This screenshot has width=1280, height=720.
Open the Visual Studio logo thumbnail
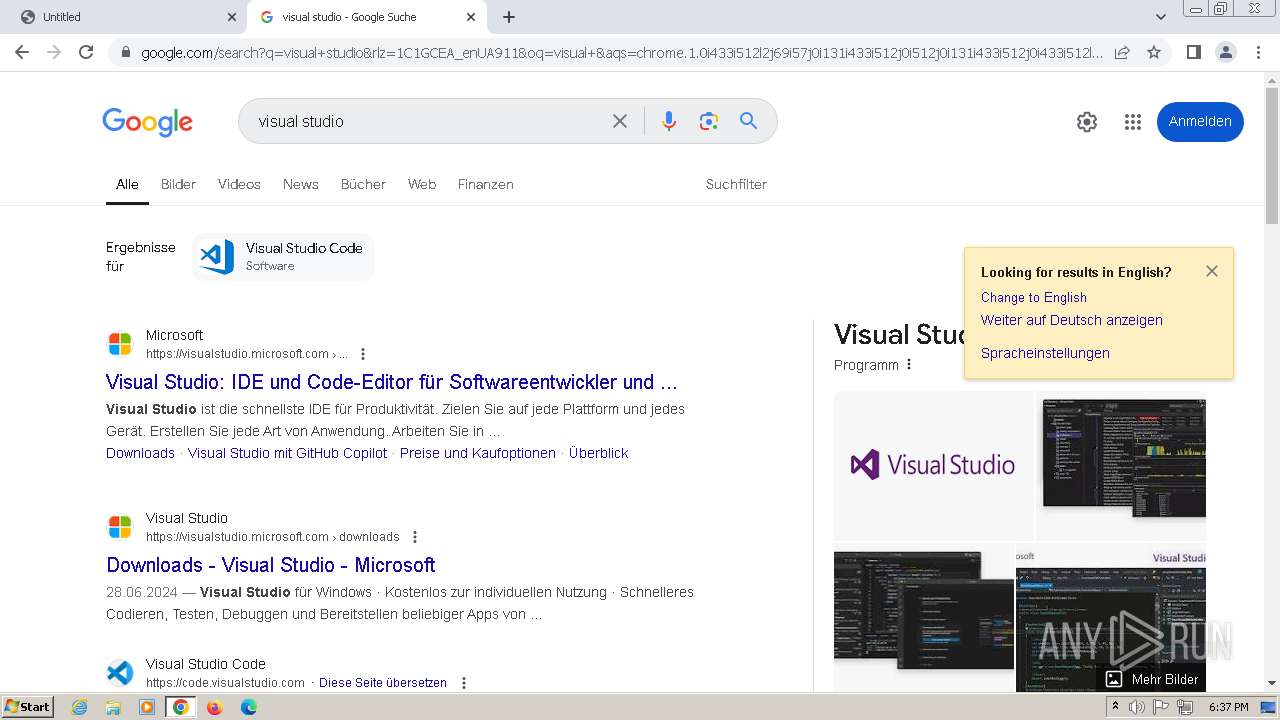click(x=933, y=465)
